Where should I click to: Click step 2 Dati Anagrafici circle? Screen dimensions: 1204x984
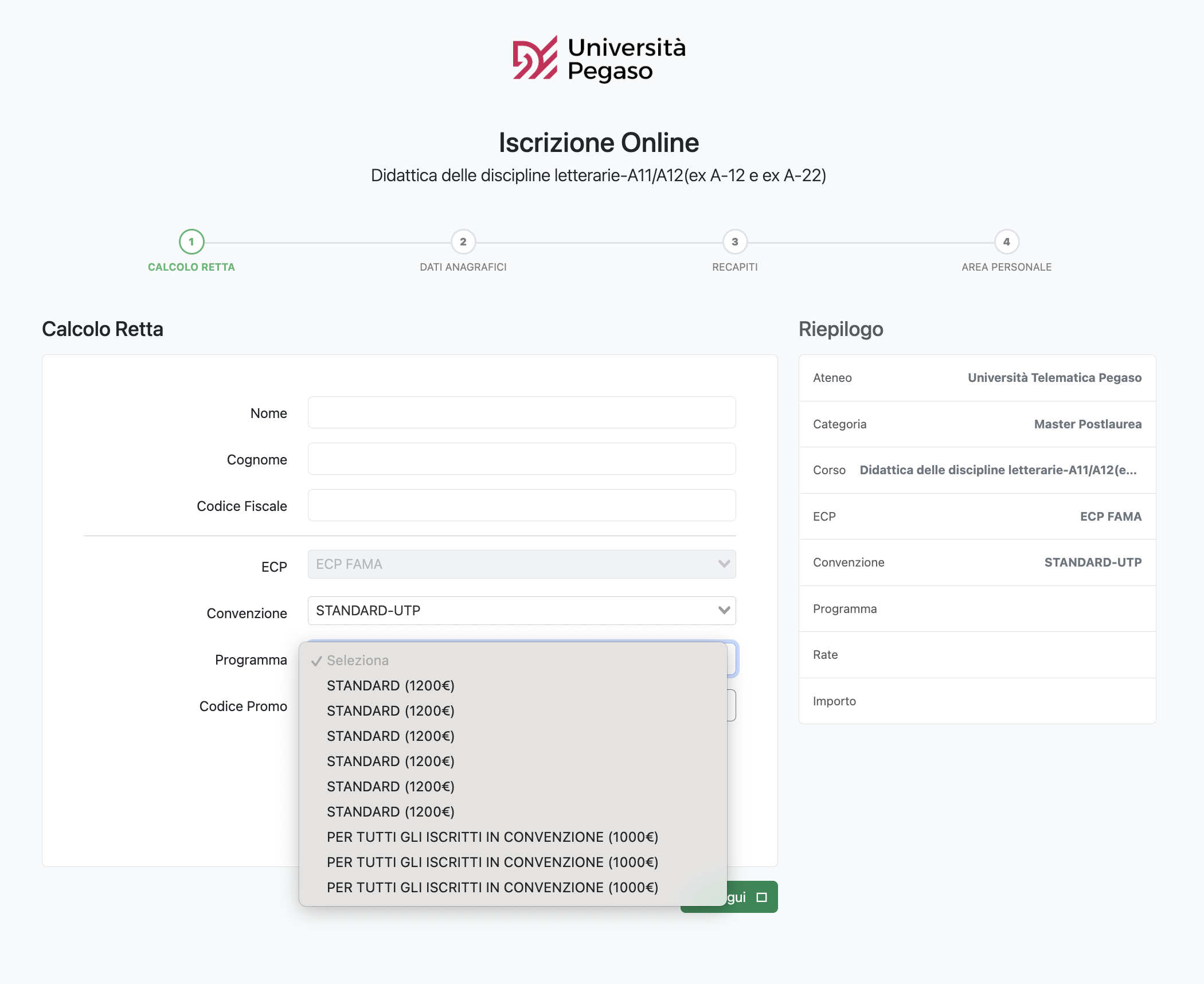(x=463, y=242)
